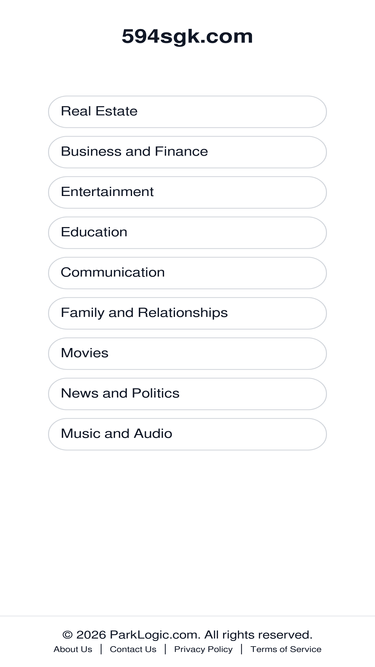Open the Terms of Service link
This screenshot has height=667, width=375.
pos(286,649)
